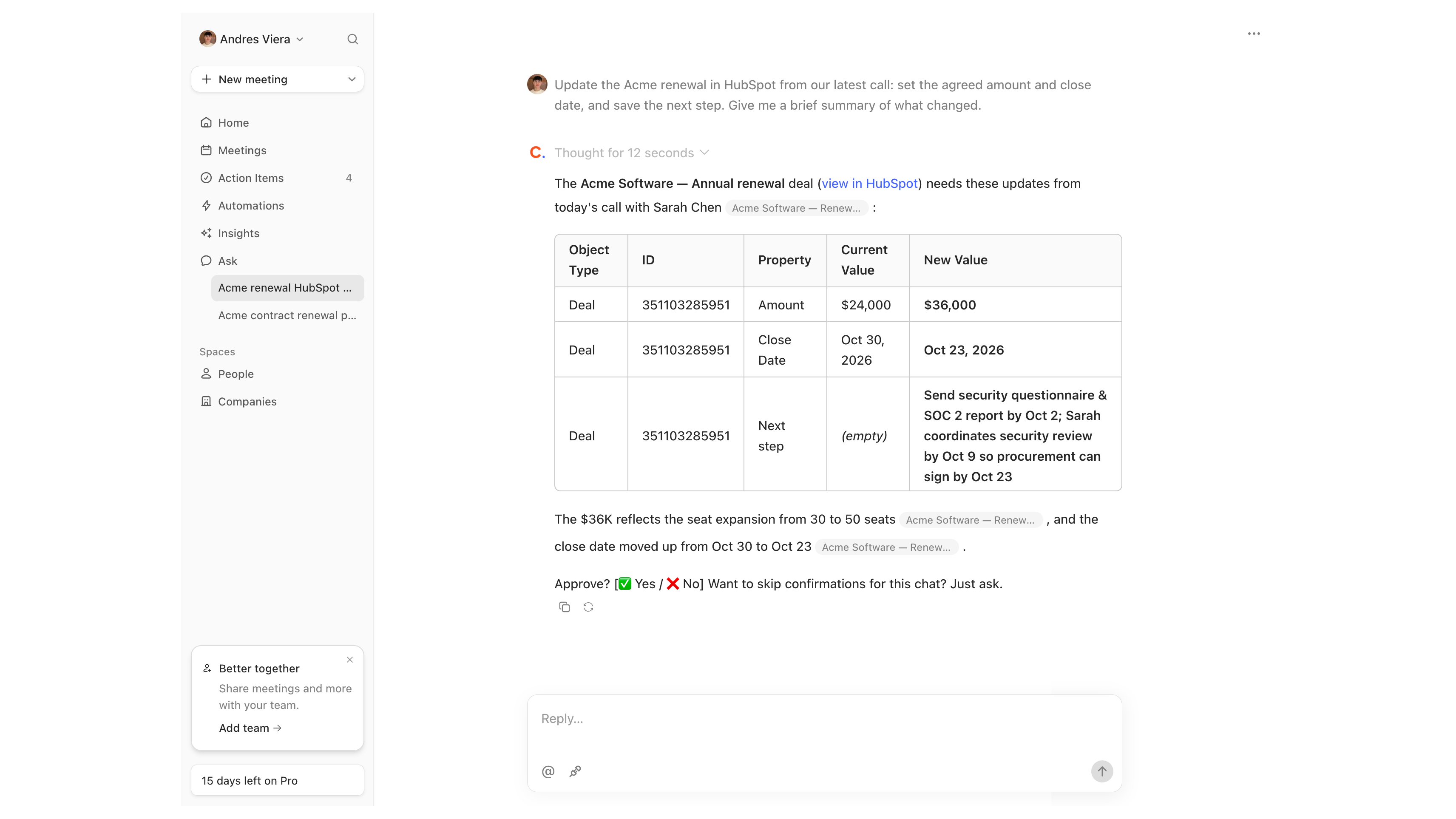Image resolution: width=1456 pixels, height=819 pixels.
Task: Open Ask in the sidebar
Action: point(277,261)
